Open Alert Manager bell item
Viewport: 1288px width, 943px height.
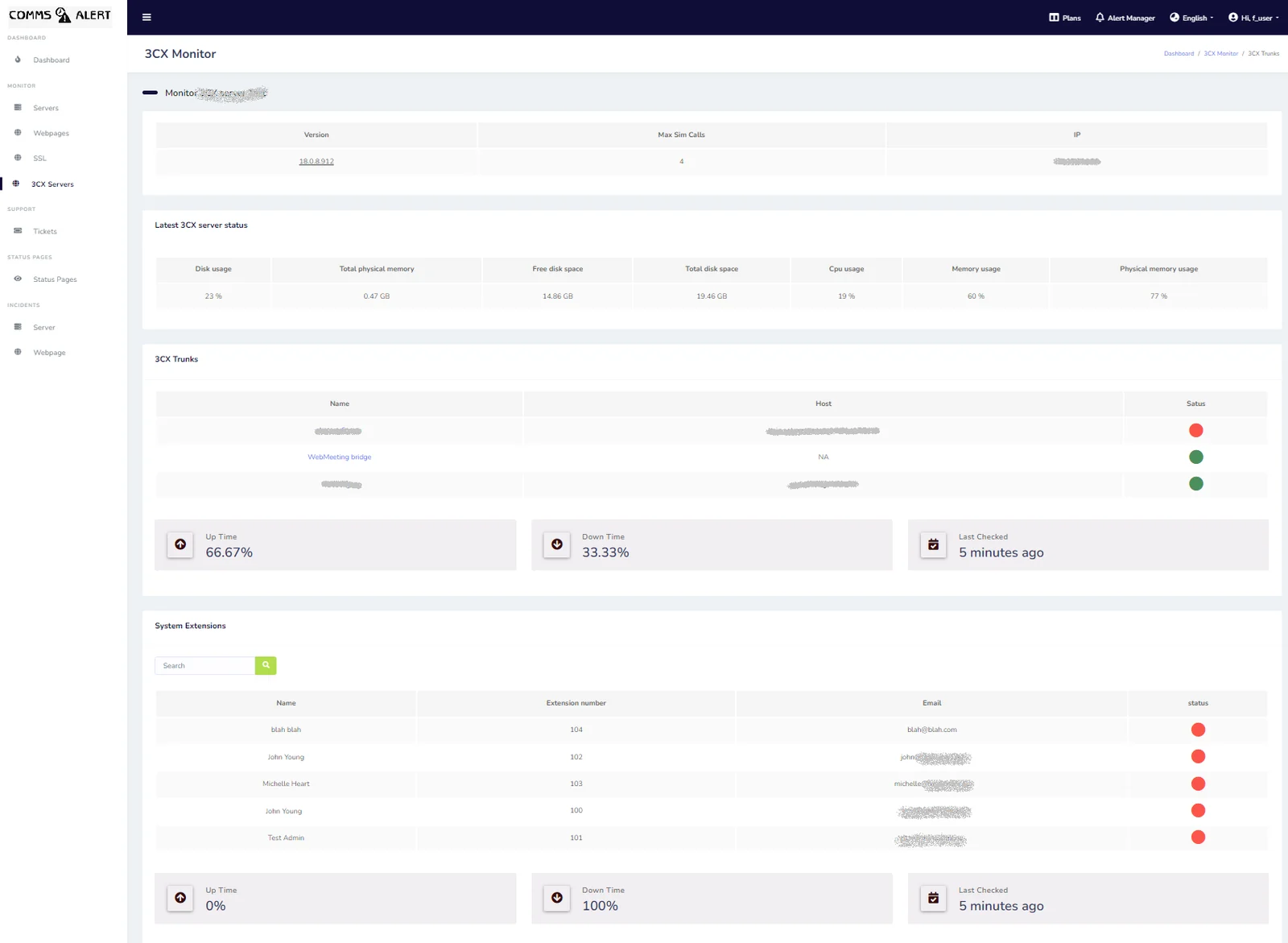(1125, 18)
